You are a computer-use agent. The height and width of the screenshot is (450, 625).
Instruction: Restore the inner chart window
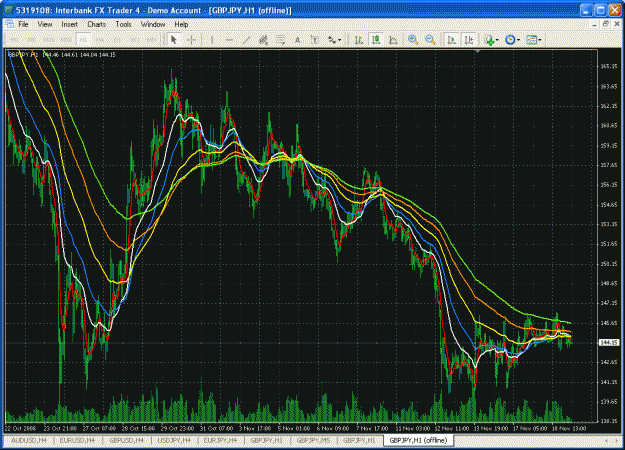(x=606, y=24)
